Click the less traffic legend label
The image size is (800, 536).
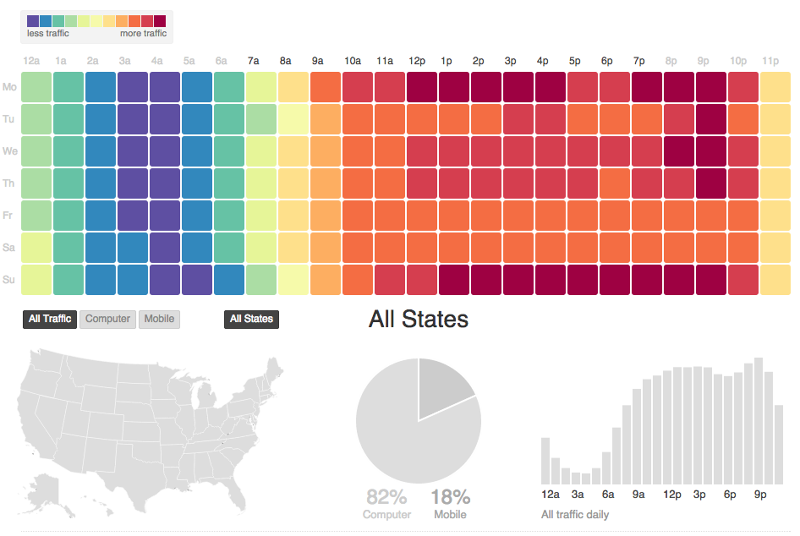48,33
